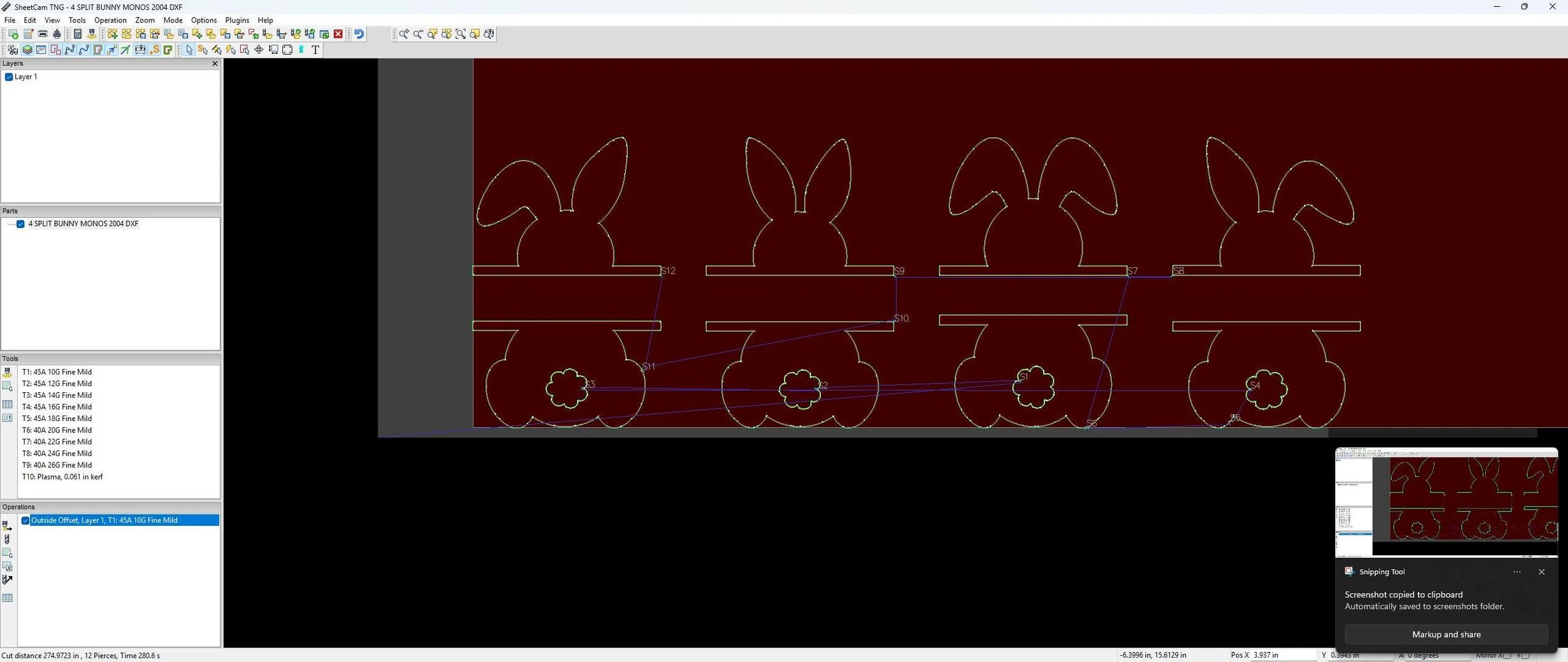
Task: Click the blue Undo arrow icon
Action: [x=359, y=34]
